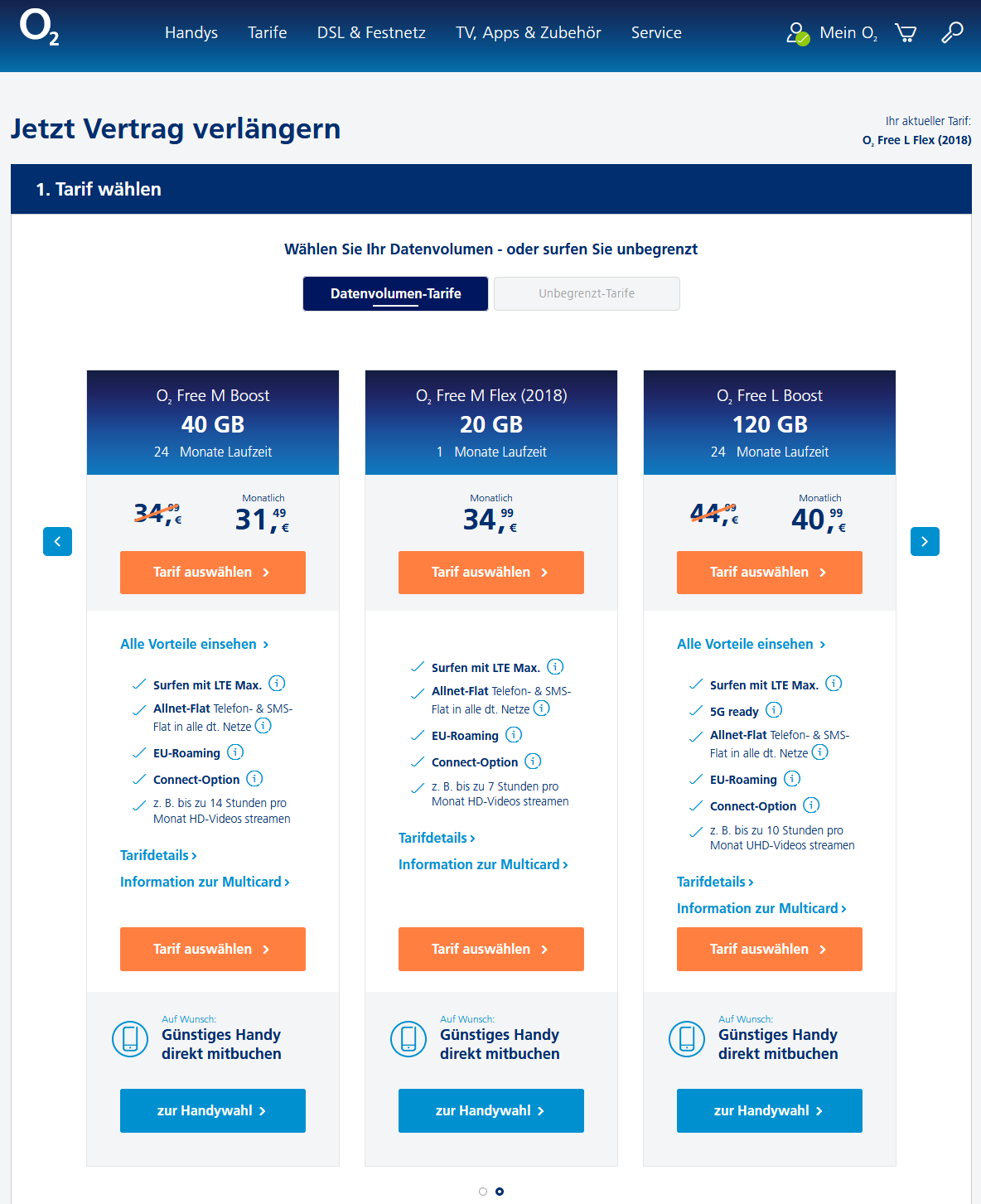Select the Datenvolumen-Tarife tab
981x1204 pixels.
click(396, 293)
